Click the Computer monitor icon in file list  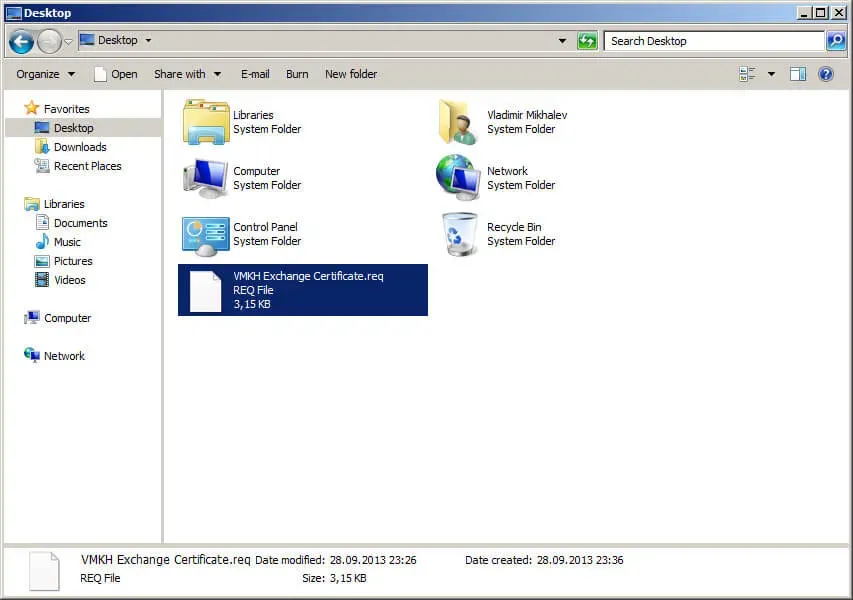coord(205,178)
